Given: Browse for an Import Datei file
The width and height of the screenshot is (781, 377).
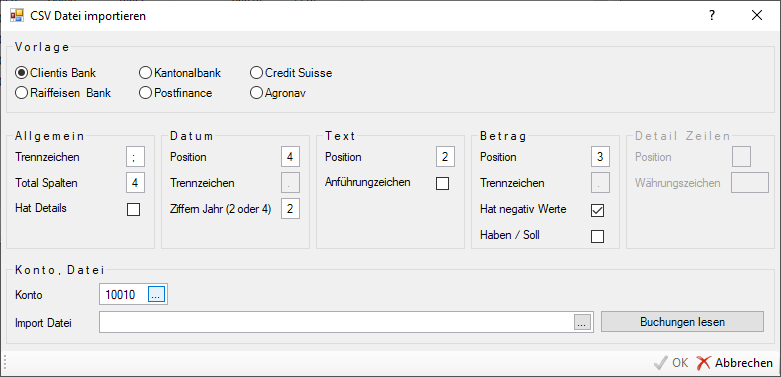Looking at the screenshot, I should pos(582,322).
